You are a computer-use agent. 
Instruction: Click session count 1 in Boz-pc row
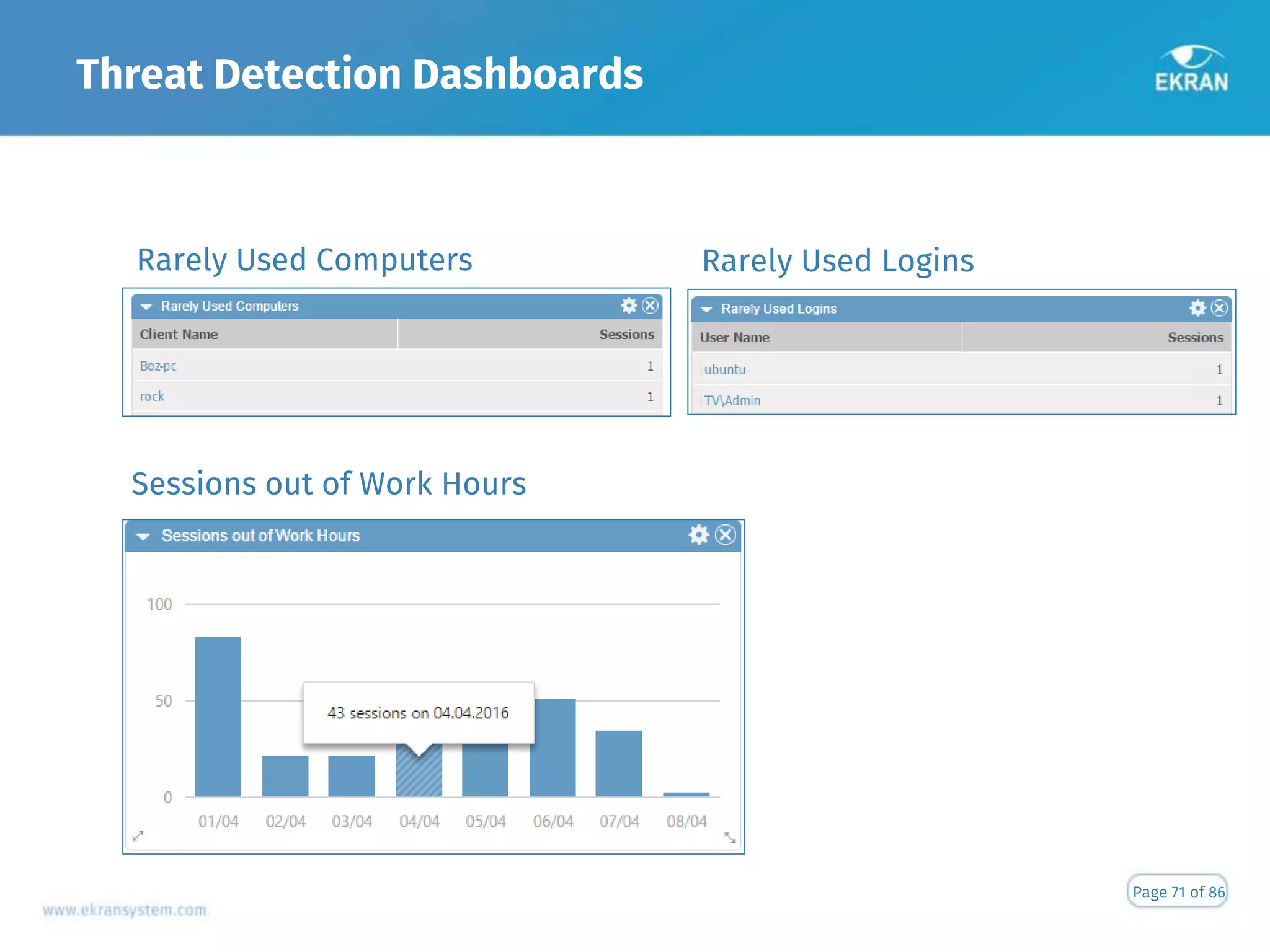point(650,366)
